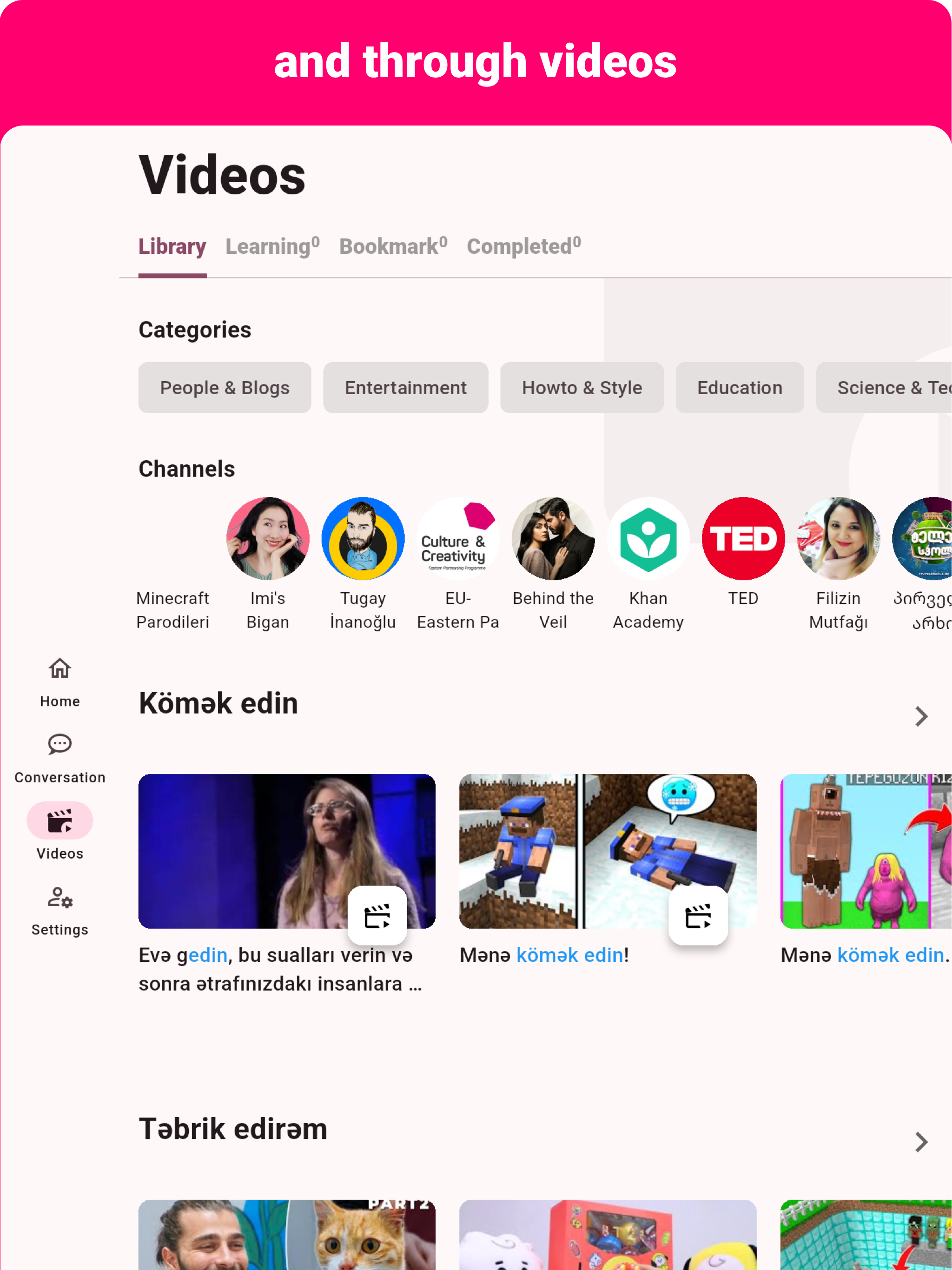Viewport: 952px width, 1270px height.
Task: Open the 'Mənə kömək edin.' caption
Action: pyautogui.click(x=865, y=955)
